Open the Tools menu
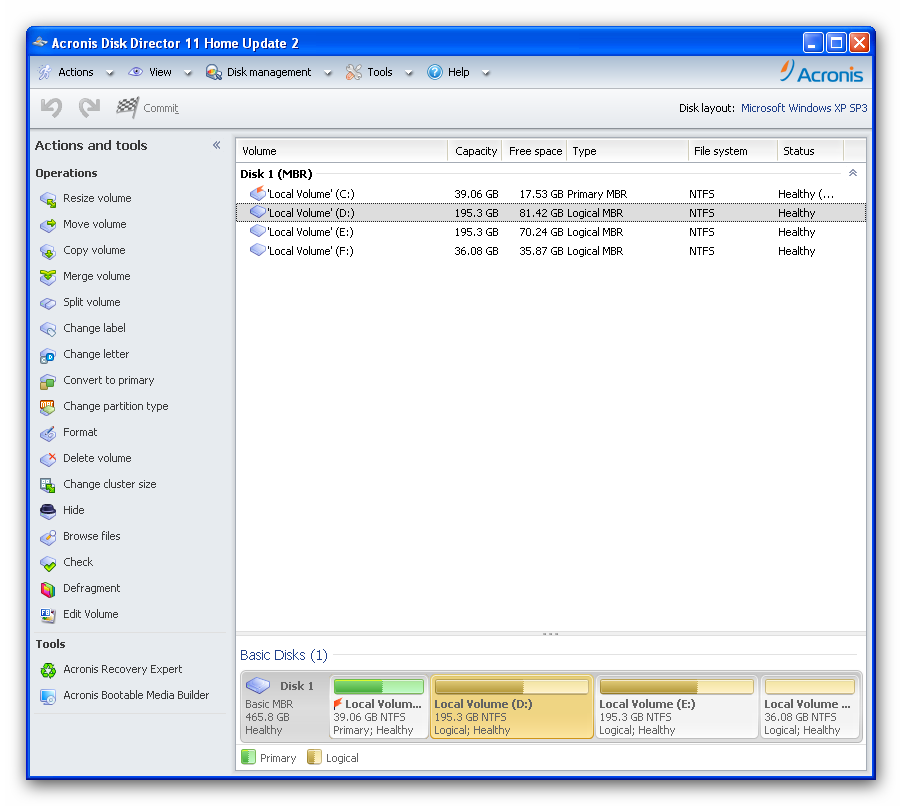Screen dimensions: 902x806 (380, 72)
